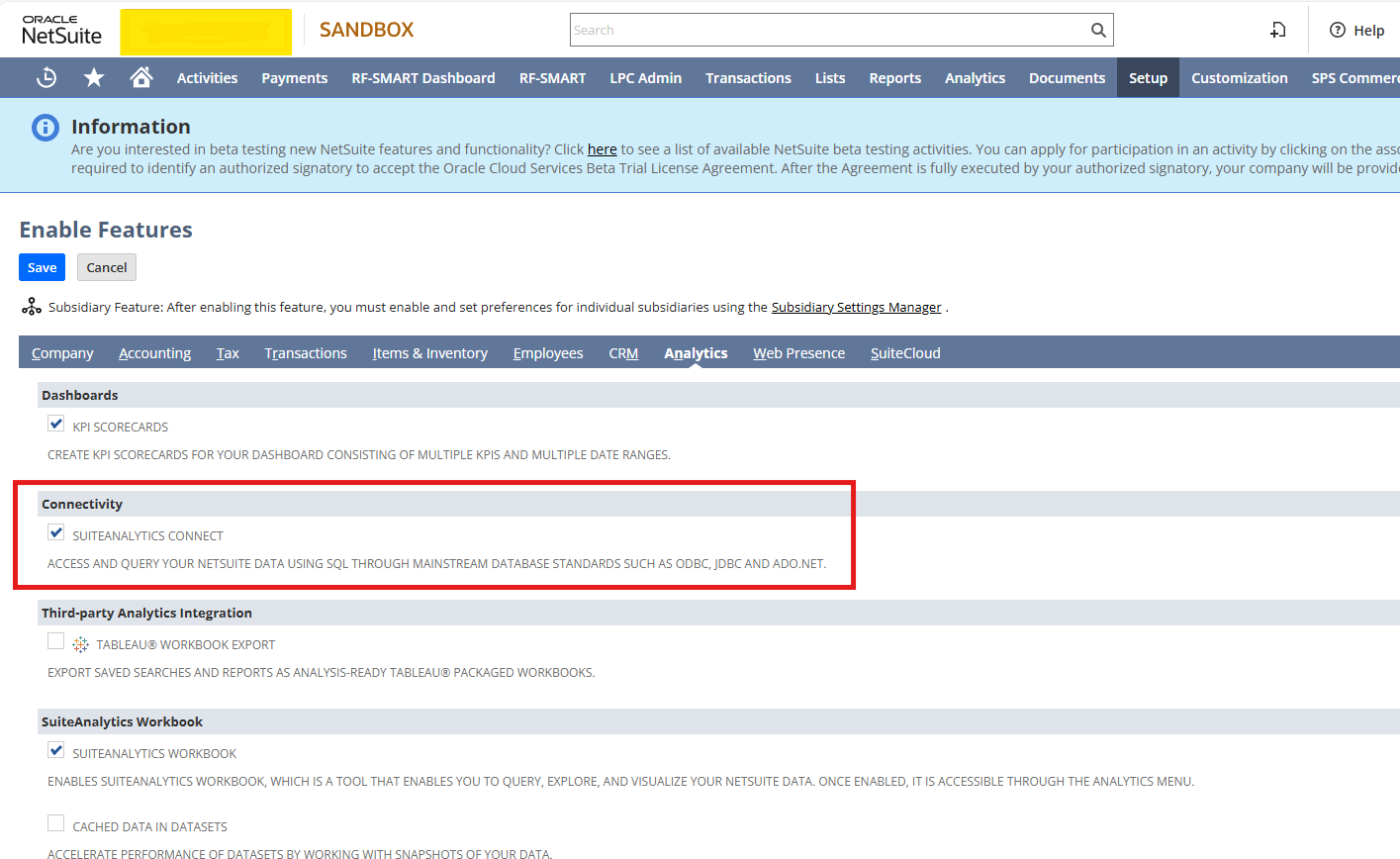
Task: Enable Tableau Workbook Export checkbox
Action: (x=56, y=642)
